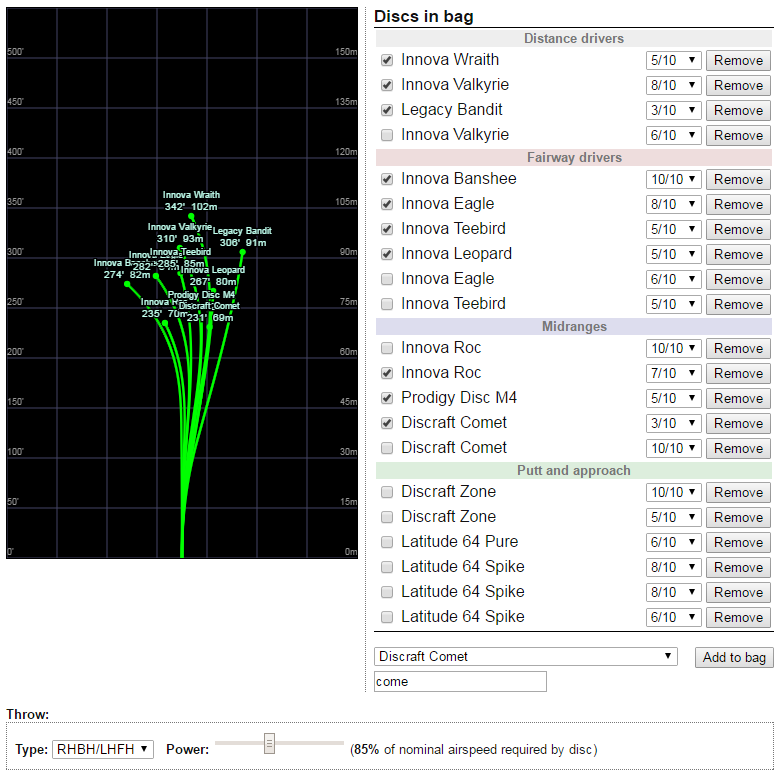This screenshot has height=775, width=779.
Task: Check the Discraft Zone 5/10 checkbox
Action: [387, 517]
